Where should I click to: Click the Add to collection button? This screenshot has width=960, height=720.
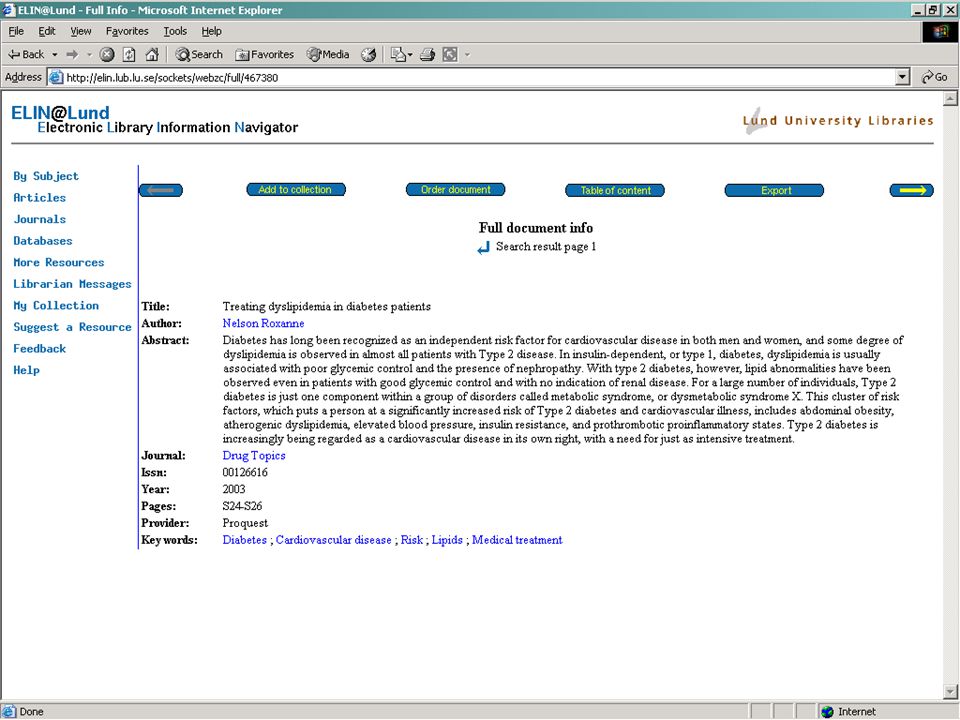click(296, 190)
